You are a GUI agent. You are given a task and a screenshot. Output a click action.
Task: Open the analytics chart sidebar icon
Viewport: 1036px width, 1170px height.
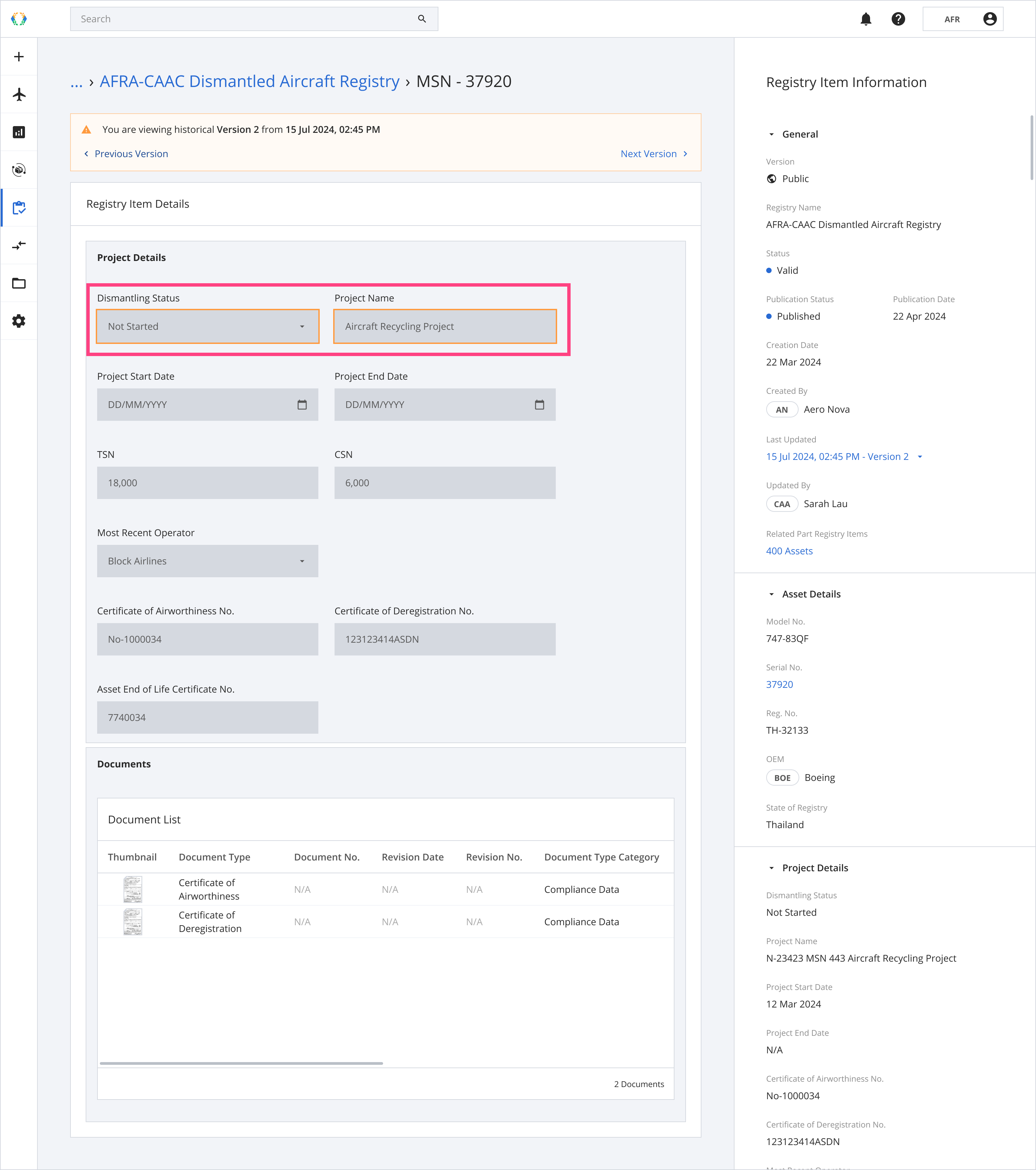(x=19, y=132)
